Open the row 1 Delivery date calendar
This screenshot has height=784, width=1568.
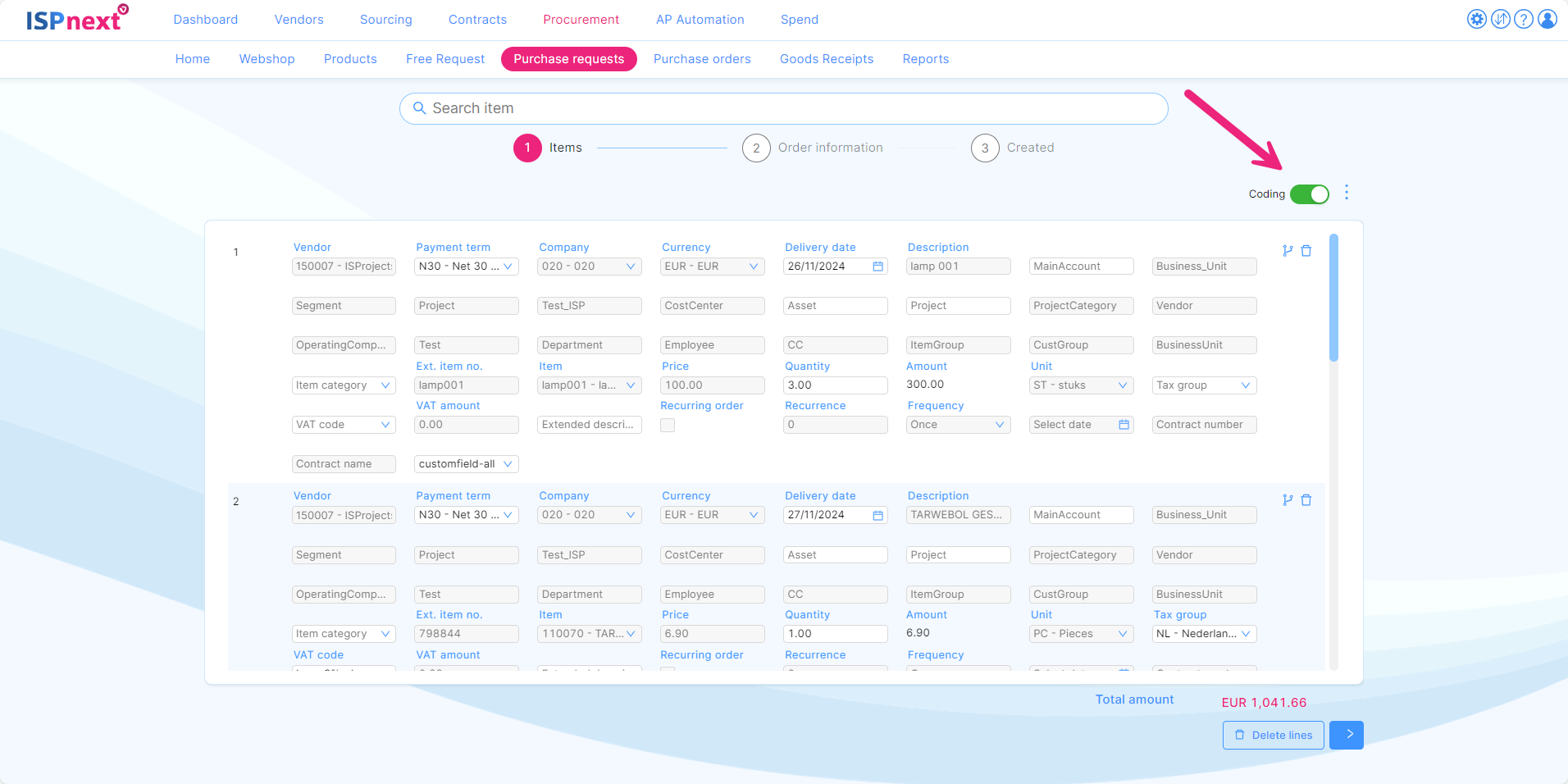point(877,267)
